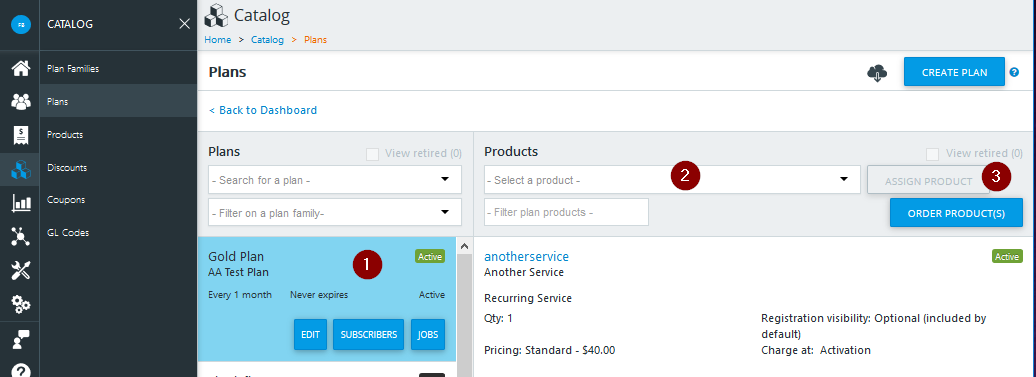Screen dimensions: 1036x377
Task: Select the Gold Plan name text
Action: pyautogui.click(x=236, y=257)
